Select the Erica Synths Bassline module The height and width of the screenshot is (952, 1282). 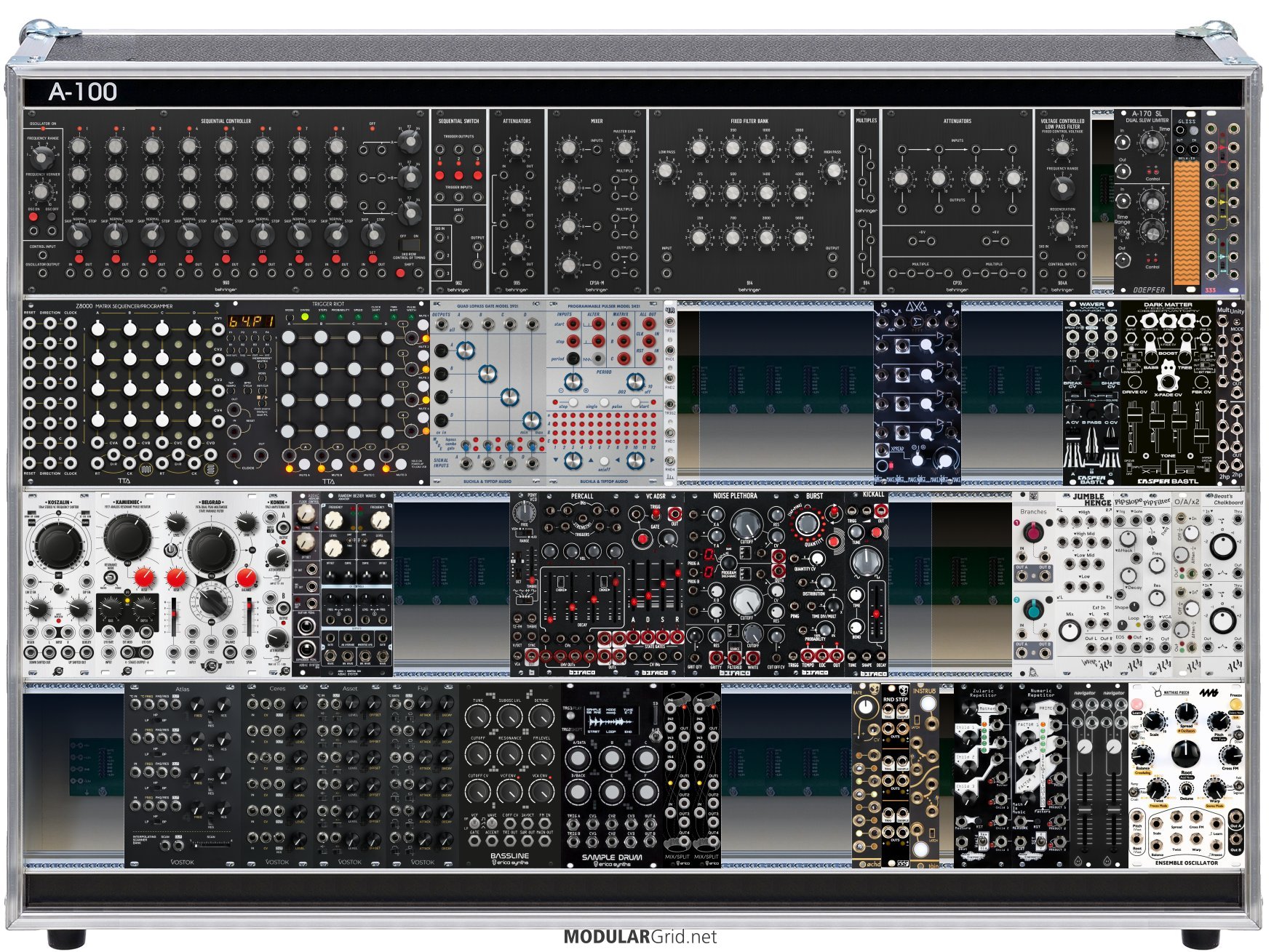509,775
